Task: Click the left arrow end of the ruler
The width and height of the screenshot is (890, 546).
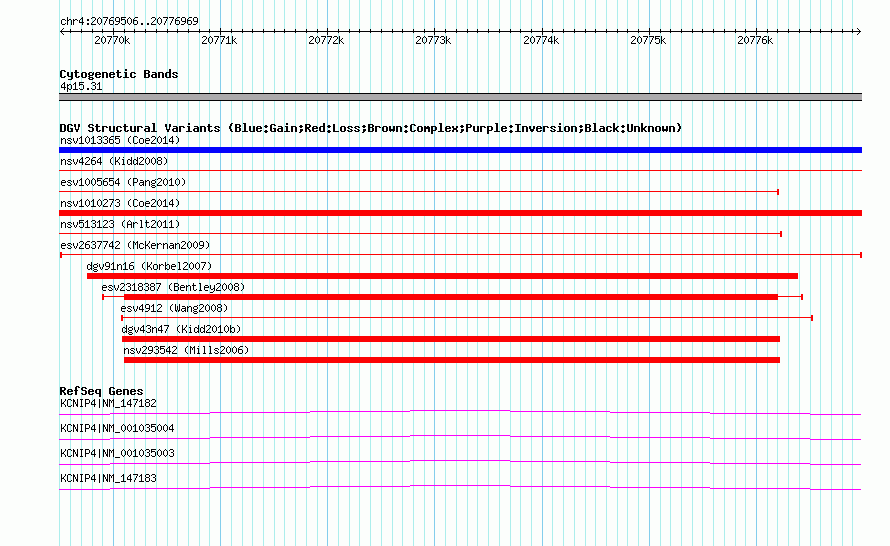Action: [62, 32]
